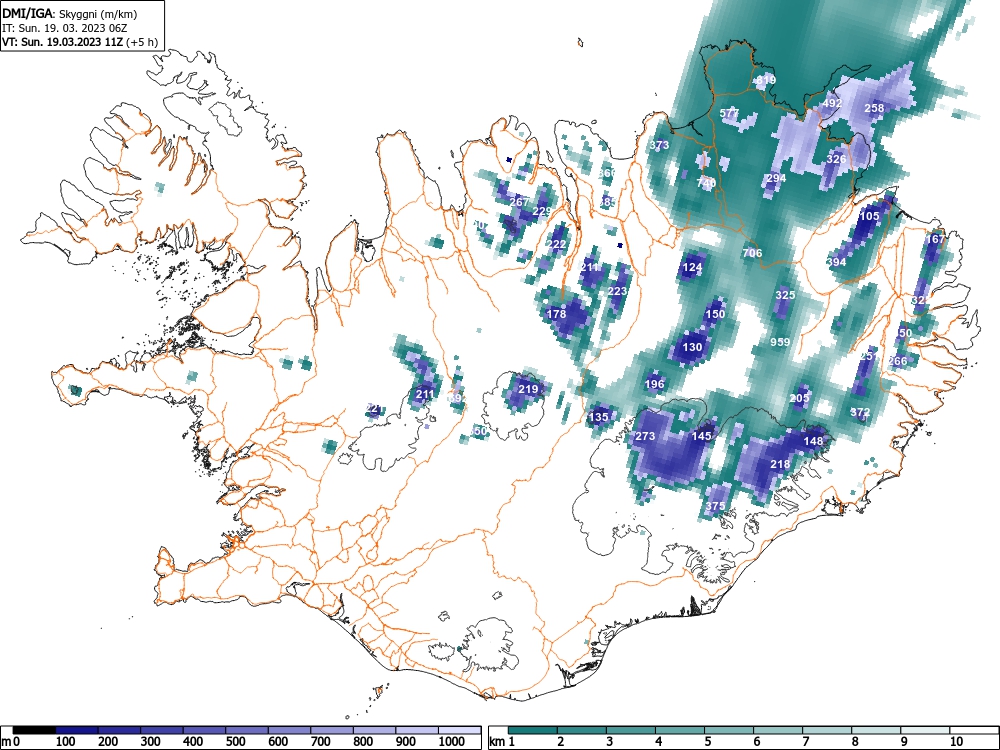Click the 105 visibility value
Viewport: 1000px width, 750px height.
tap(869, 217)
